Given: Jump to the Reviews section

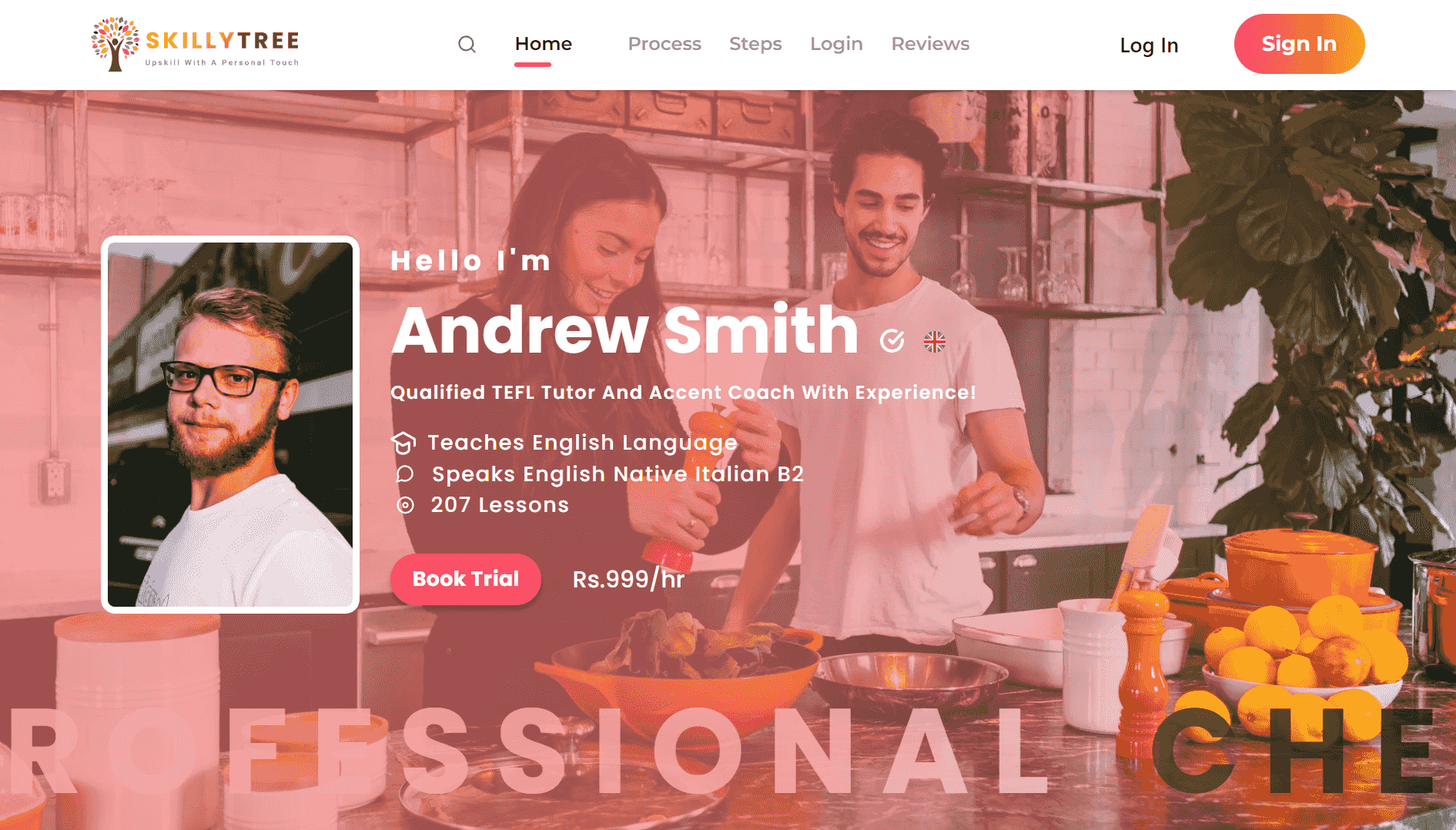Looking at the screenshot, I should (930, 44).
